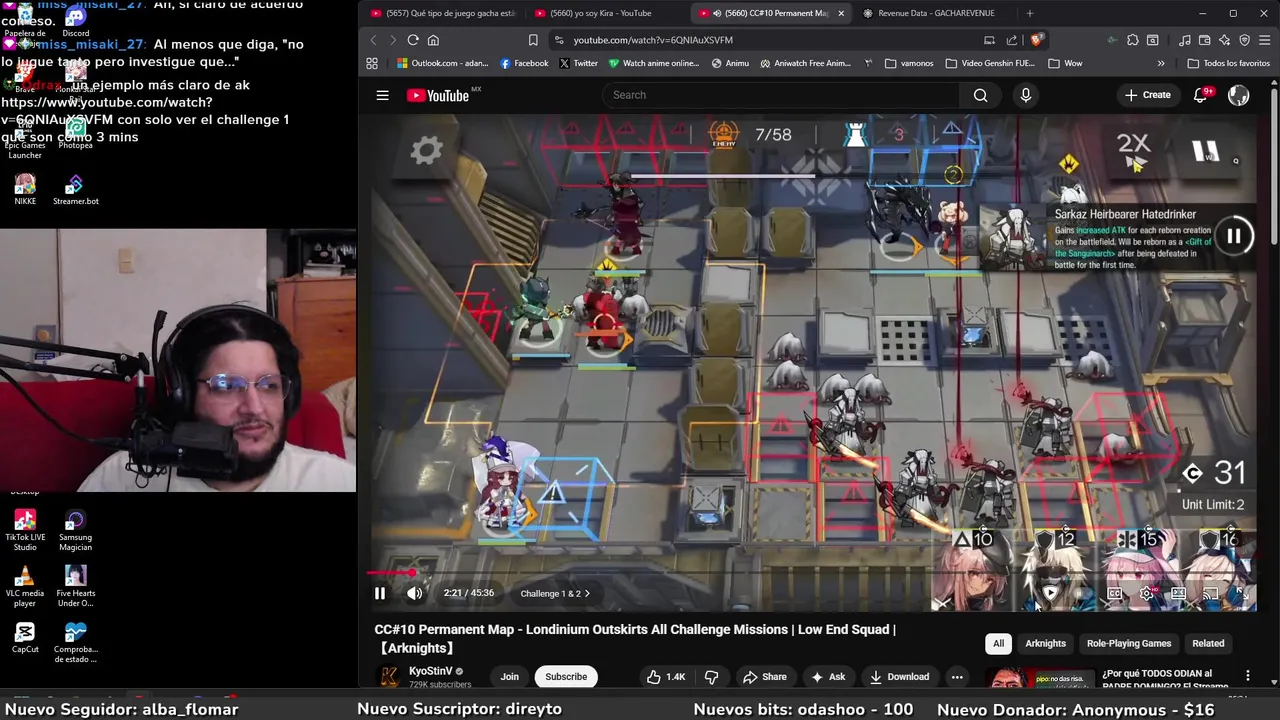Open the NIKKE desktop shortcut
The width and height of the screenshot is (1280, 720).
pyautogui.click(x=25, y=189)
